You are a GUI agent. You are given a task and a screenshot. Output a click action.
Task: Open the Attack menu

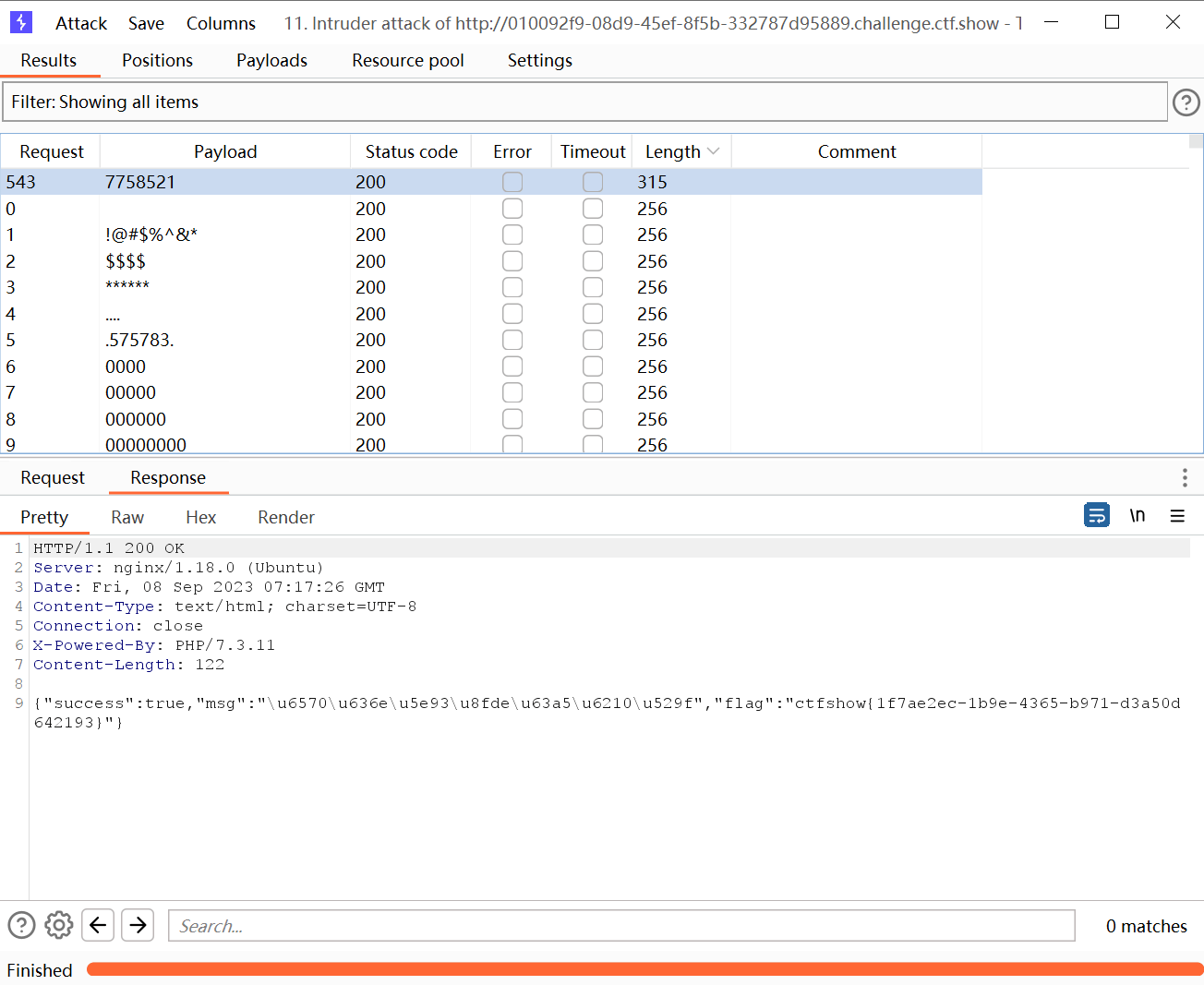81,23
